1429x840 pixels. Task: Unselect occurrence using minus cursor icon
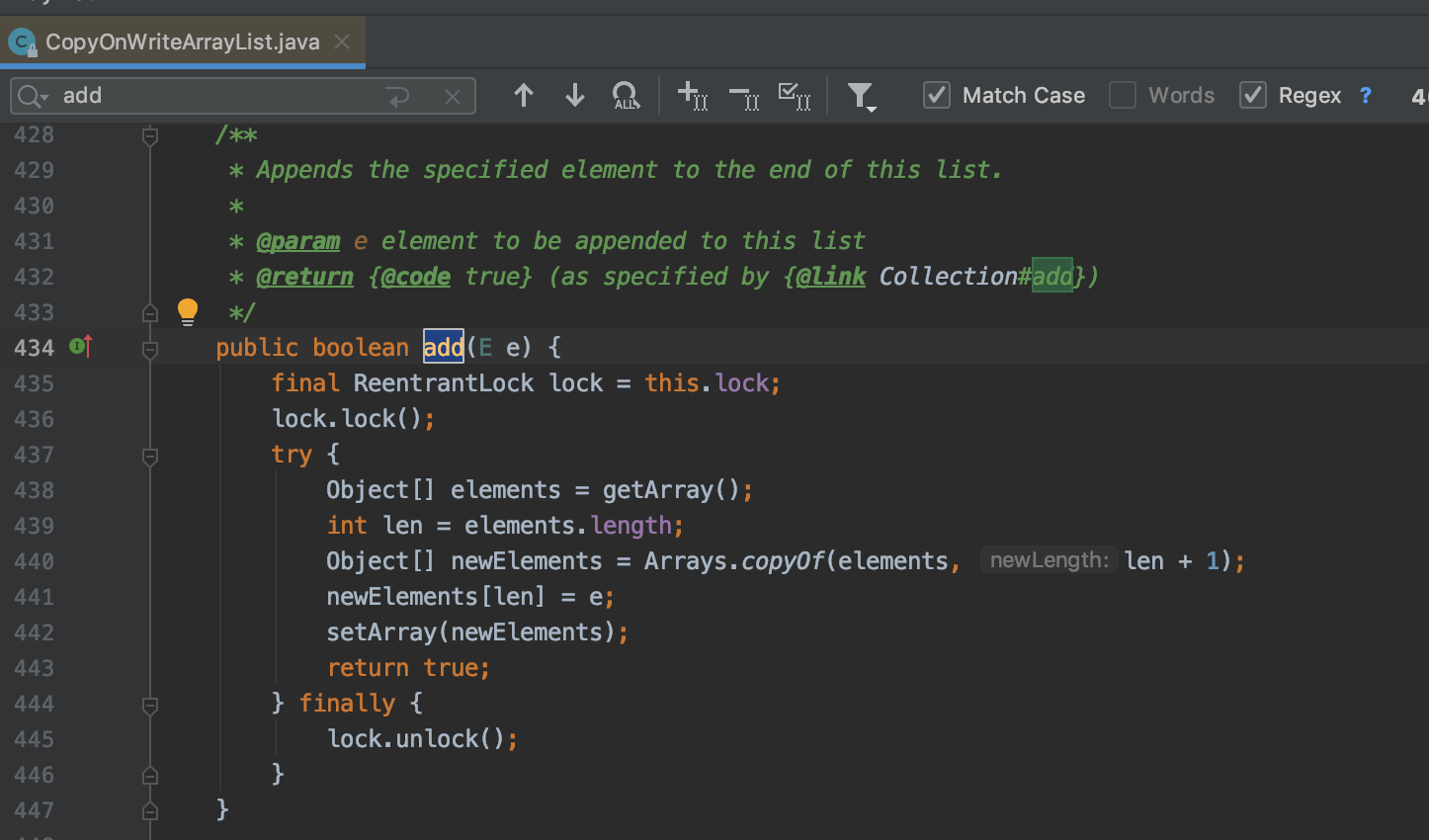point(744,96)
